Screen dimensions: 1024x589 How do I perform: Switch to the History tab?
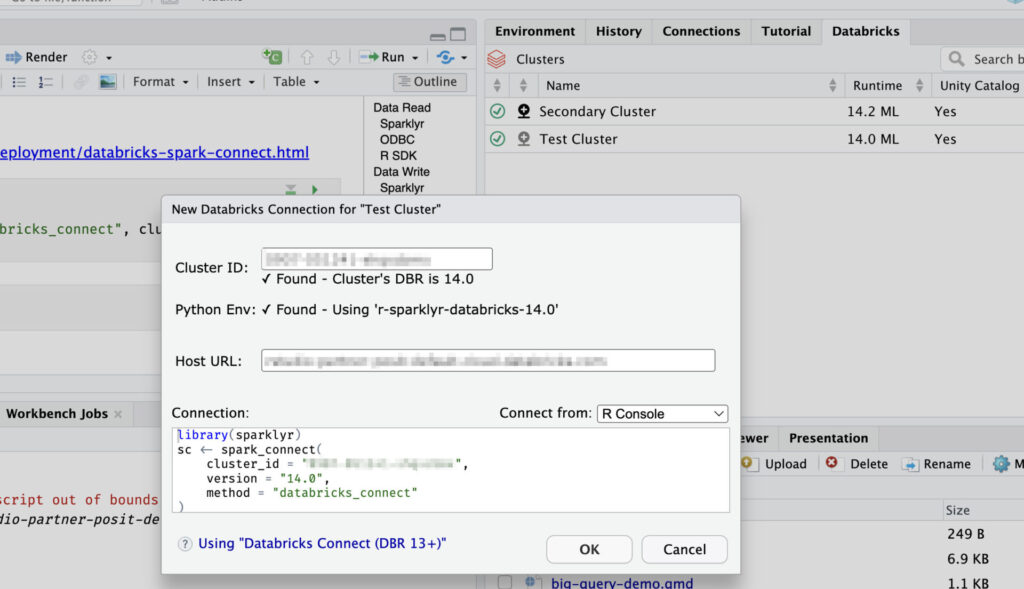pos(619,31)
